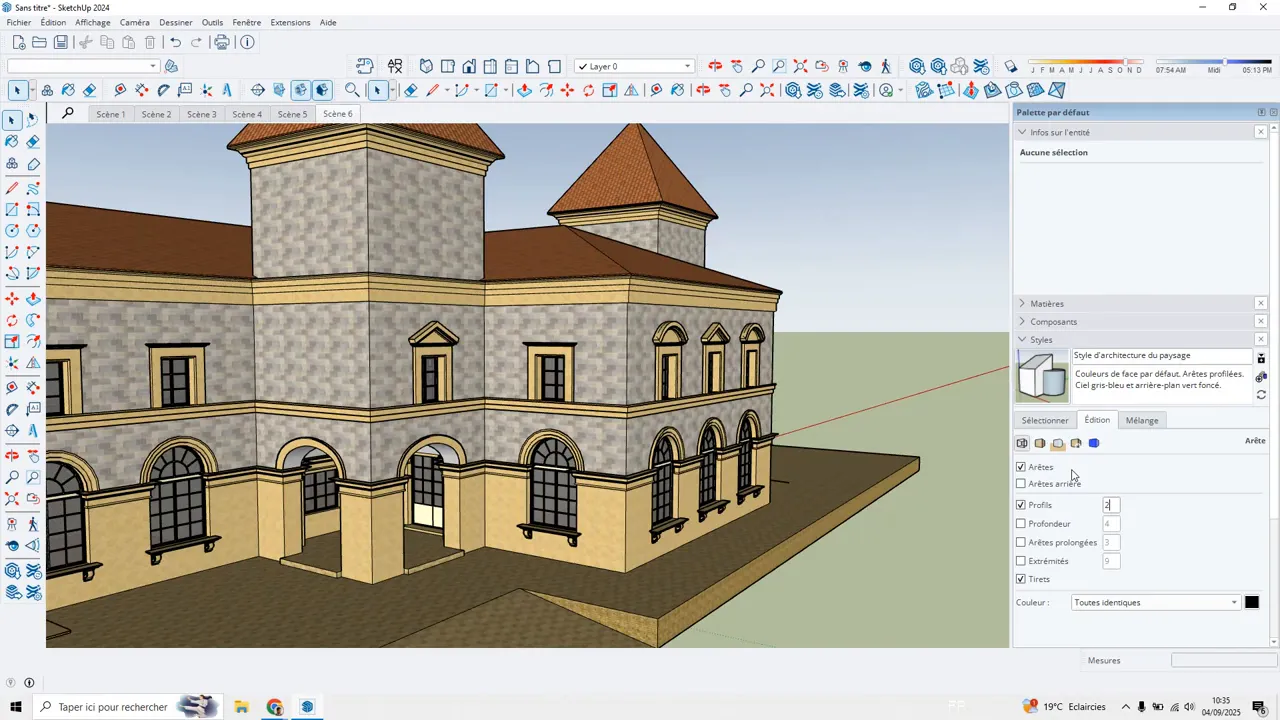The height and width of the screenshot is (720, 1280).
Task: Open the Couleur 'Toutes identiques' dropdown
Action: coord(1155,603)
